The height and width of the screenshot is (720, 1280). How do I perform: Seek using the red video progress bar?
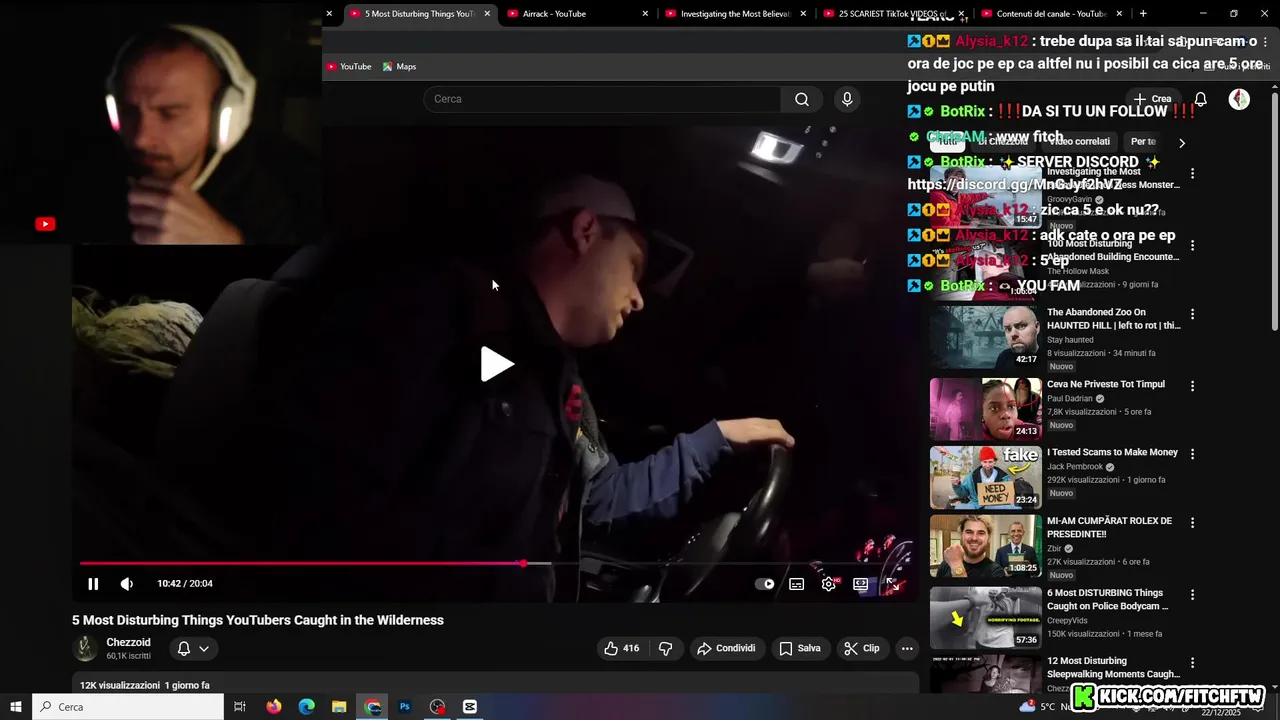(x=496, y=563)
